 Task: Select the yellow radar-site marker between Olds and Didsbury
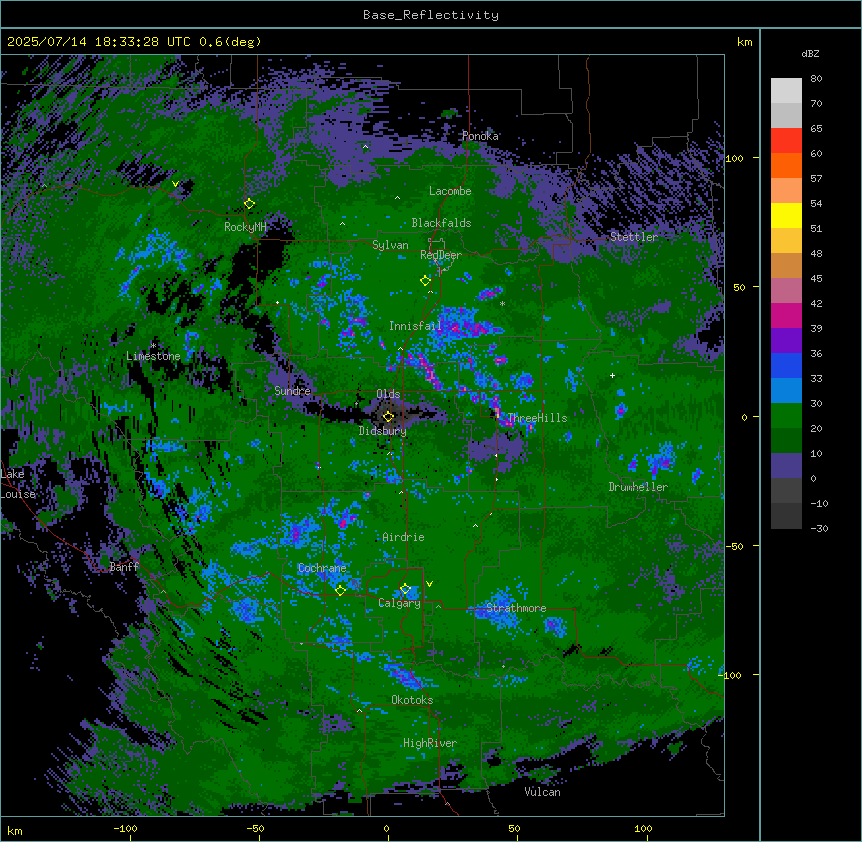point(388,416)
